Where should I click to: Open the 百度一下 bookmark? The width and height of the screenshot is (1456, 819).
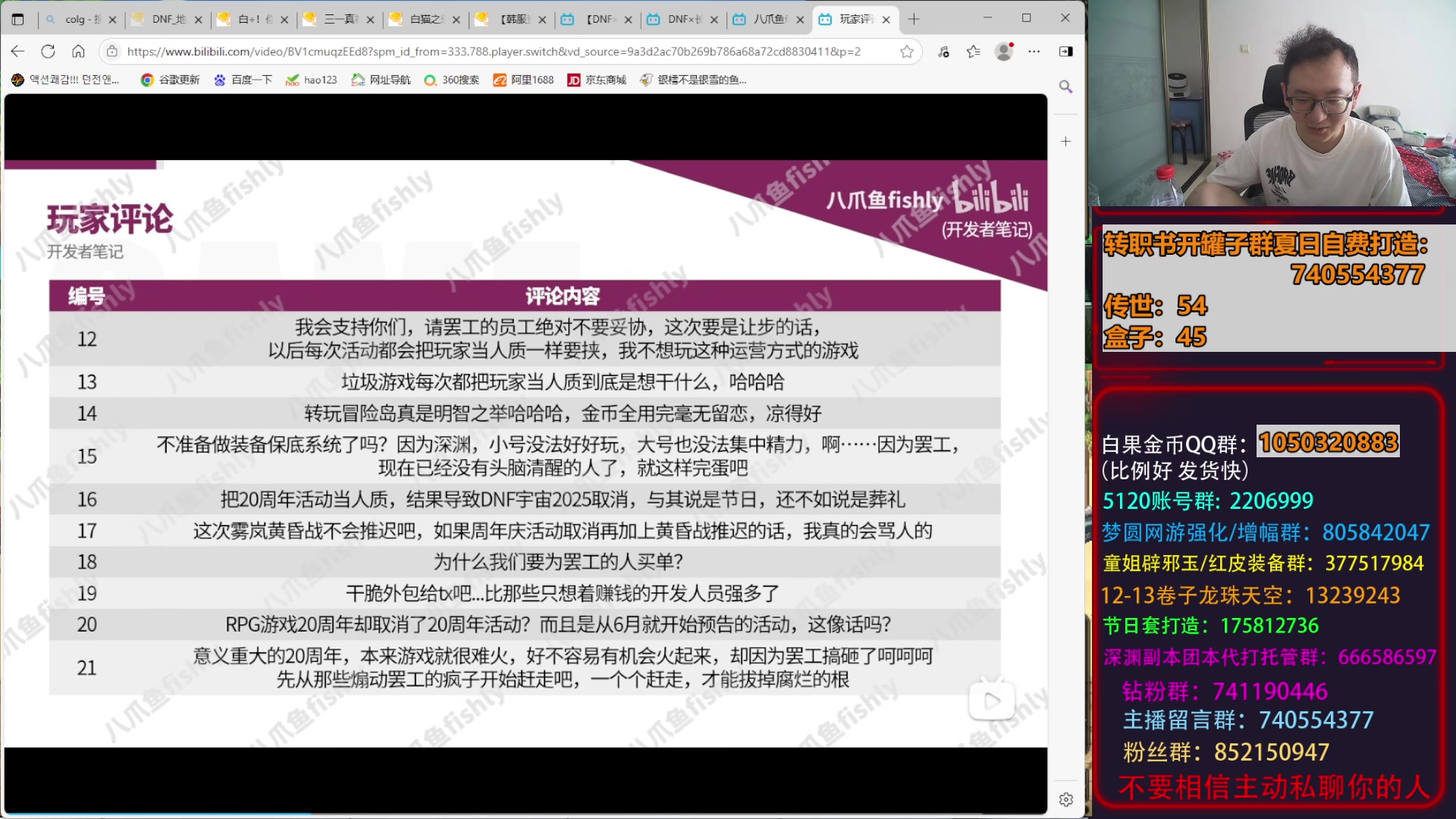coord(243,80)
